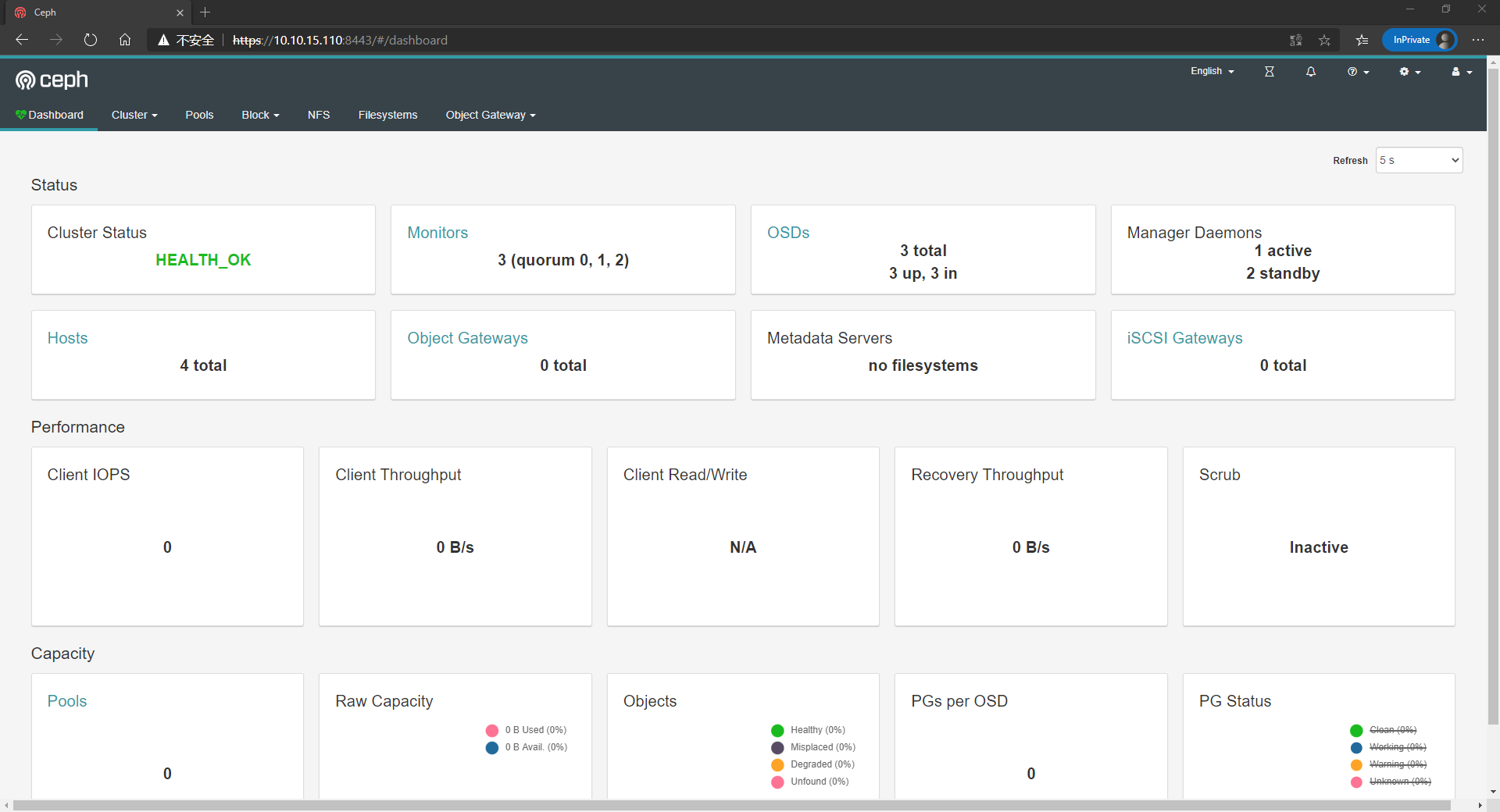This screenshot has height=812, width=1500.
Task: Toggle the Clean legend entry in PG Status
Action: [1392, 730]
